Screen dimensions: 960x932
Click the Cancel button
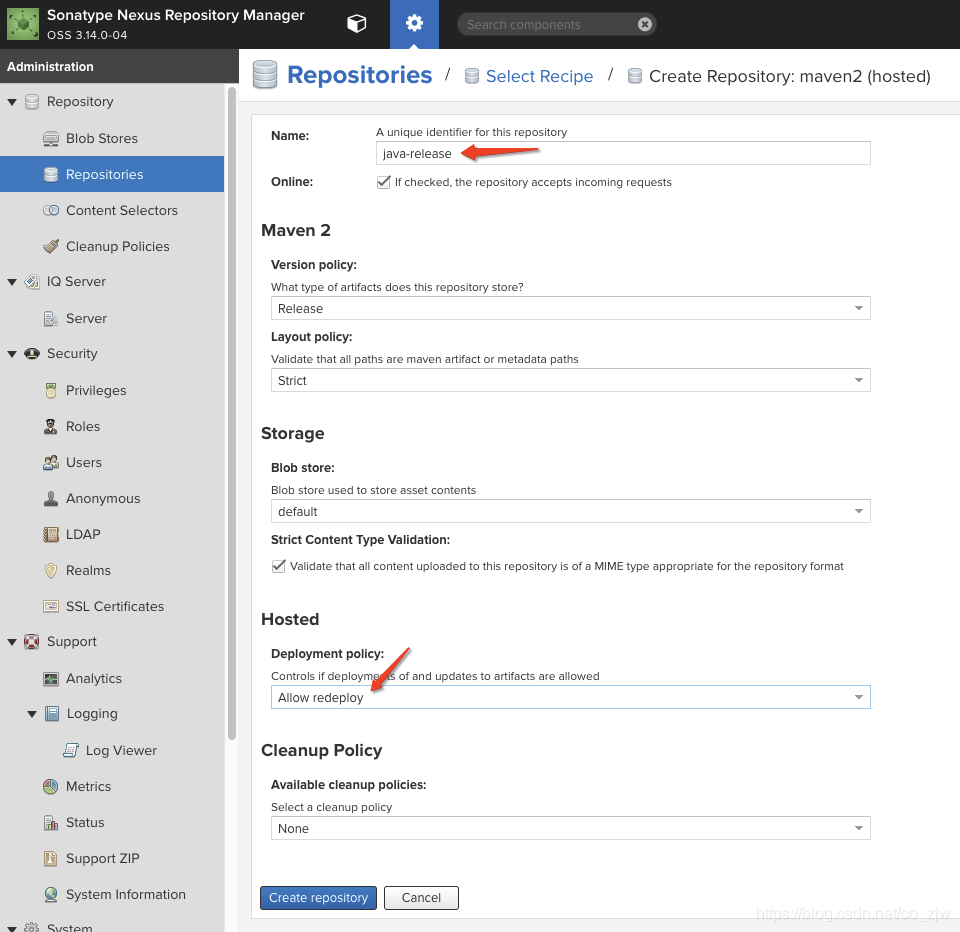click(421, 898)
